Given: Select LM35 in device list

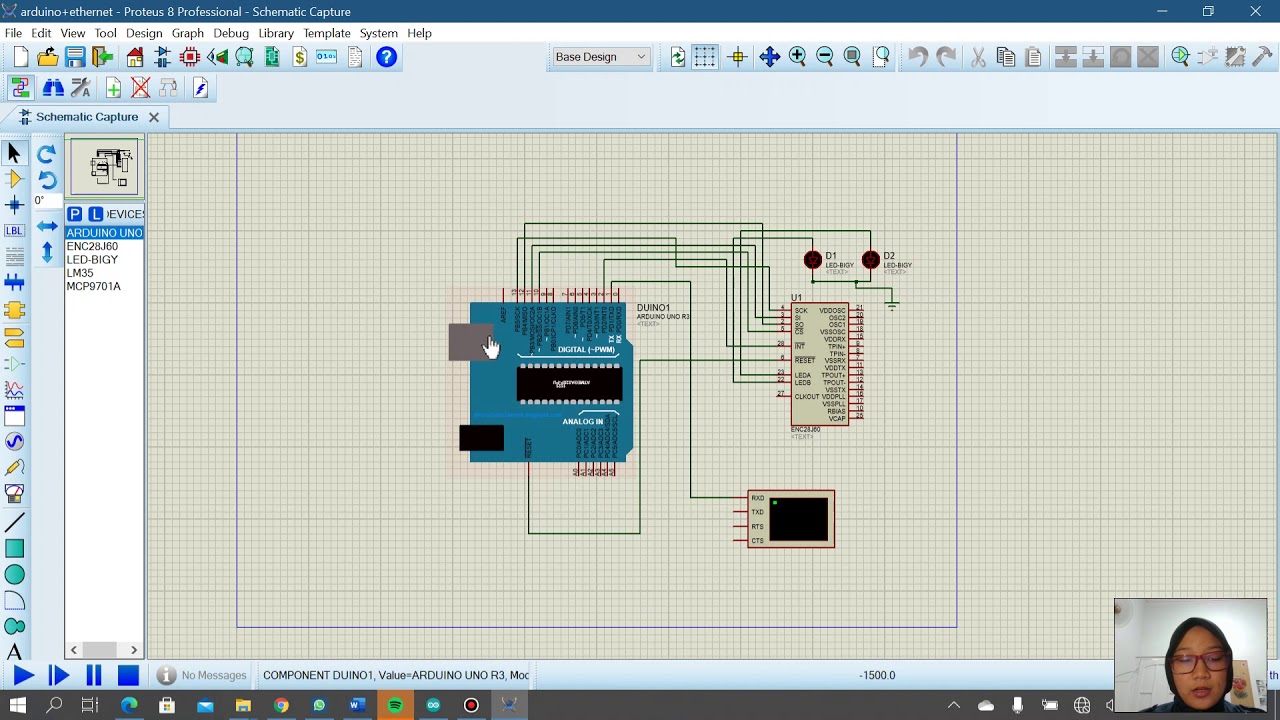Looking at the screenshot, I should click(x=104, y=273).
